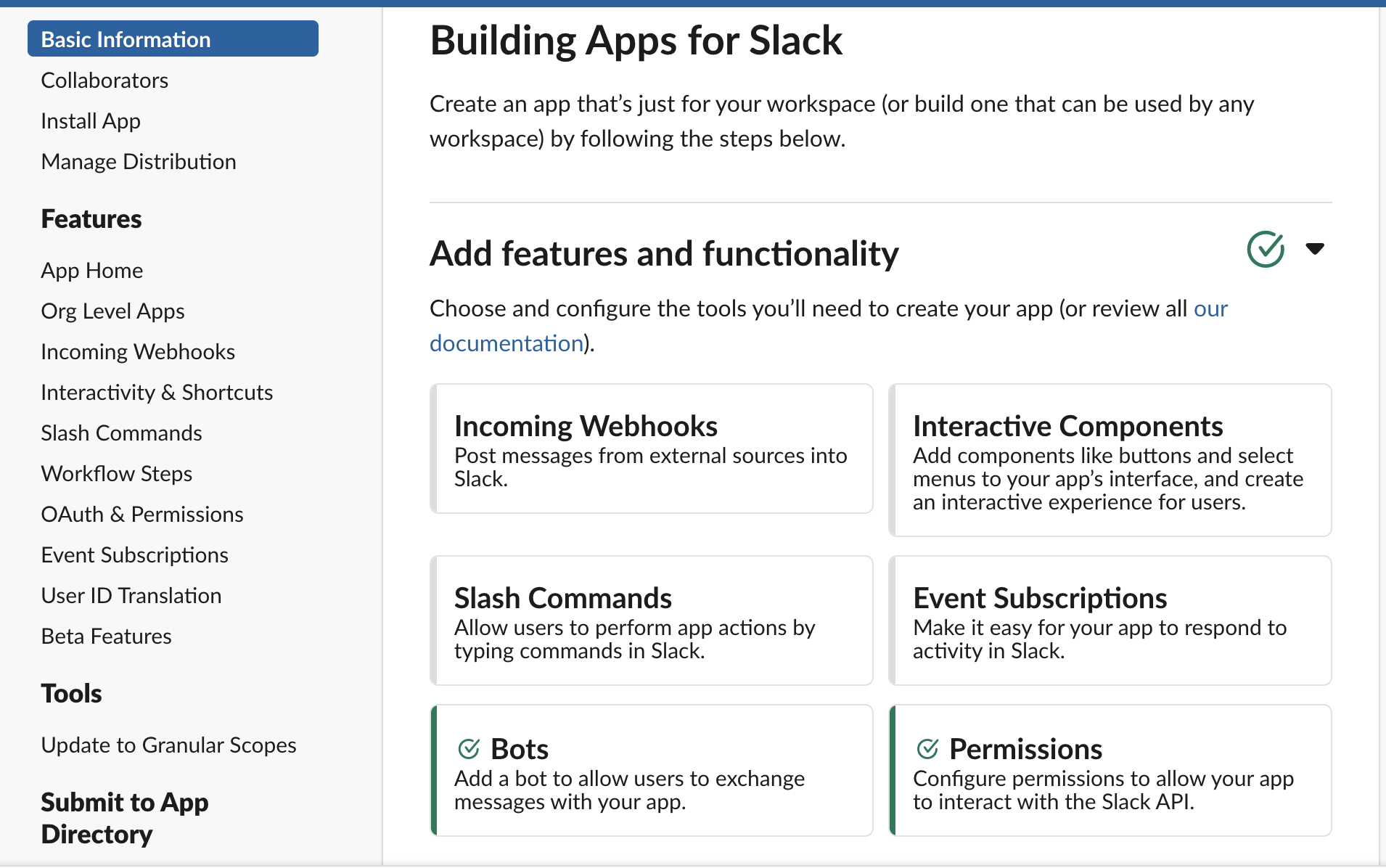
Task: Open the Event Subscriptions feature card
Action: point(1110,621)
